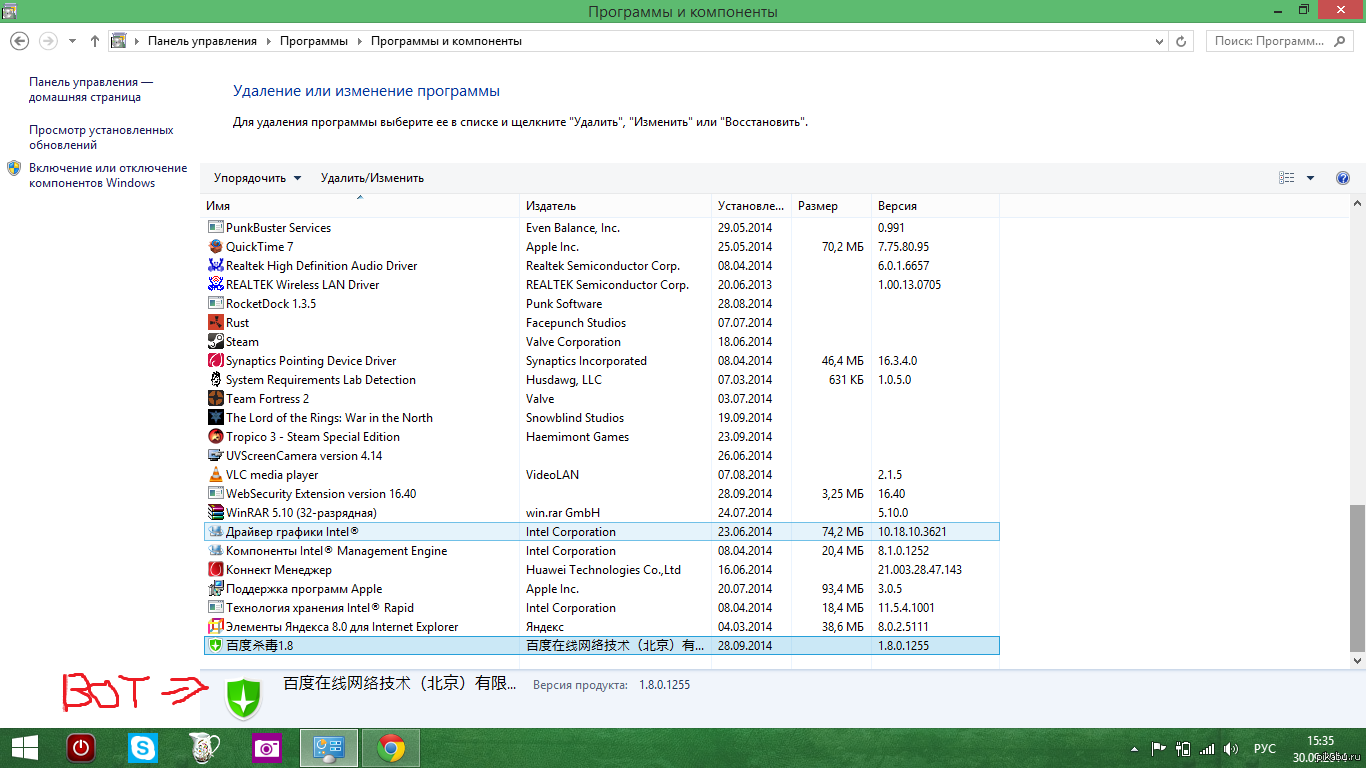
Task: Click the vertical scrollbar up arrow
Action: [x=1357, y=204]
